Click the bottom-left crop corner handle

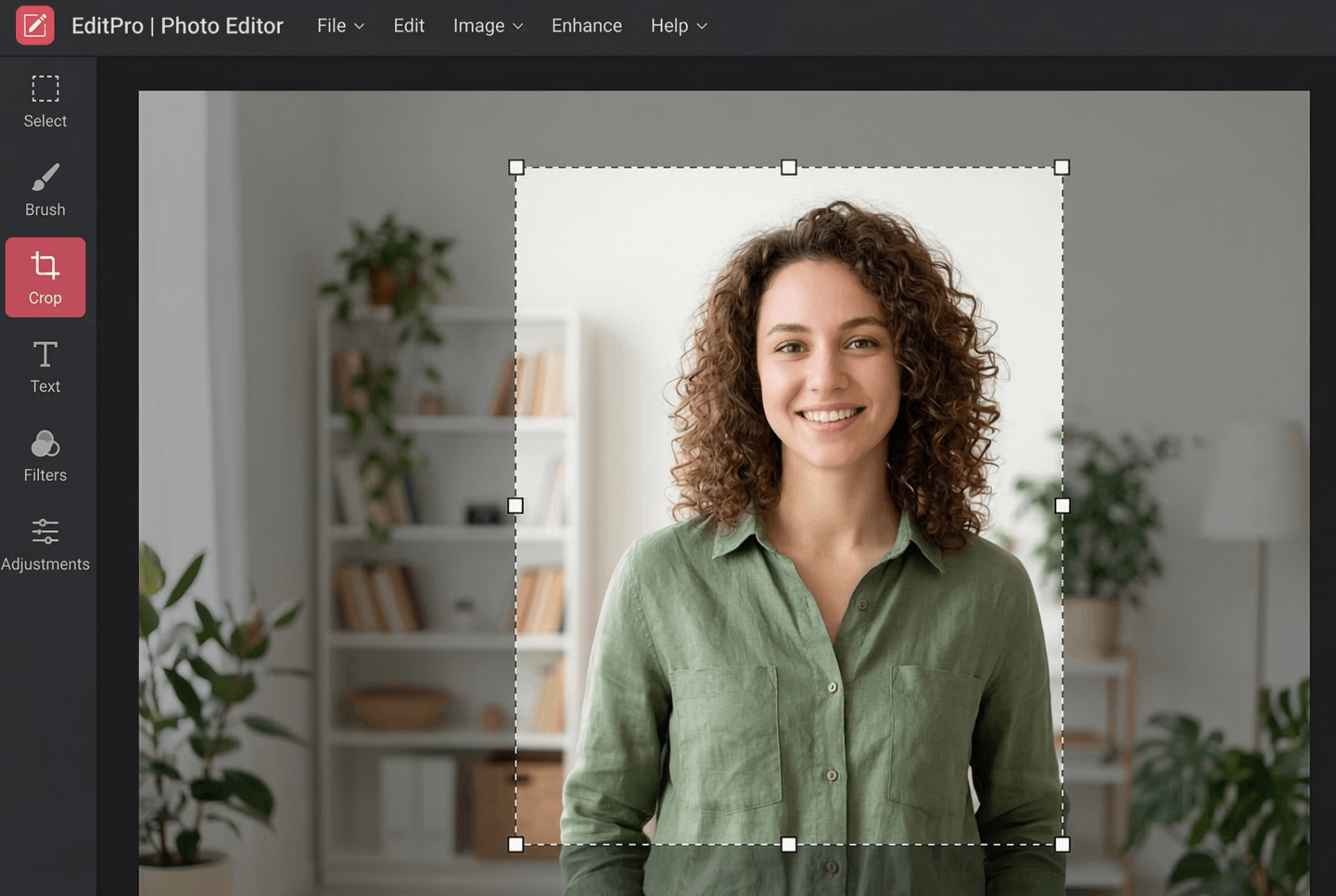516,845
